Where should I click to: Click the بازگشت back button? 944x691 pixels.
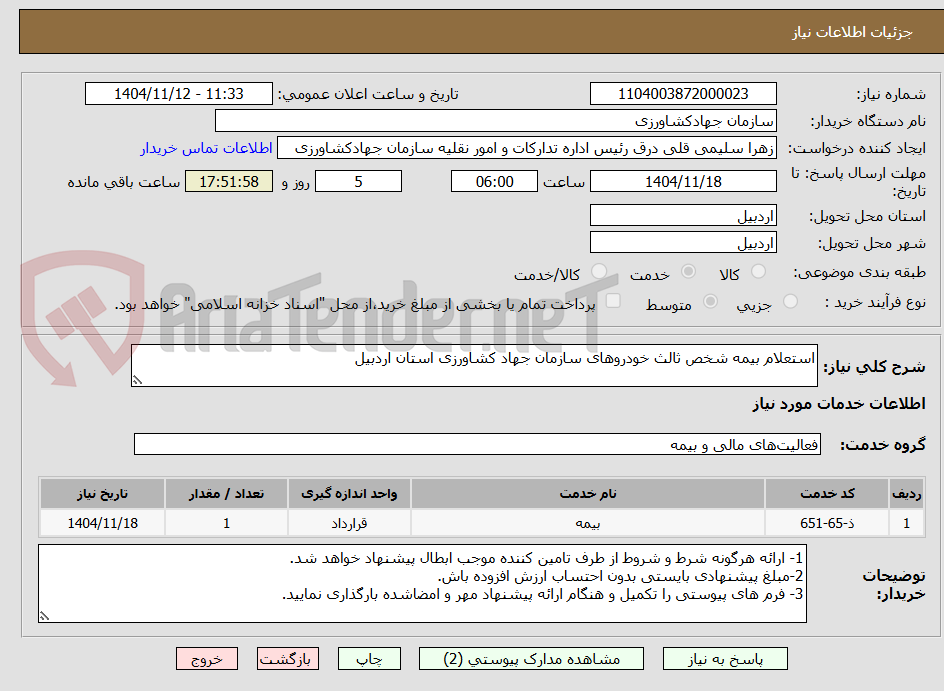coord(287,659)
